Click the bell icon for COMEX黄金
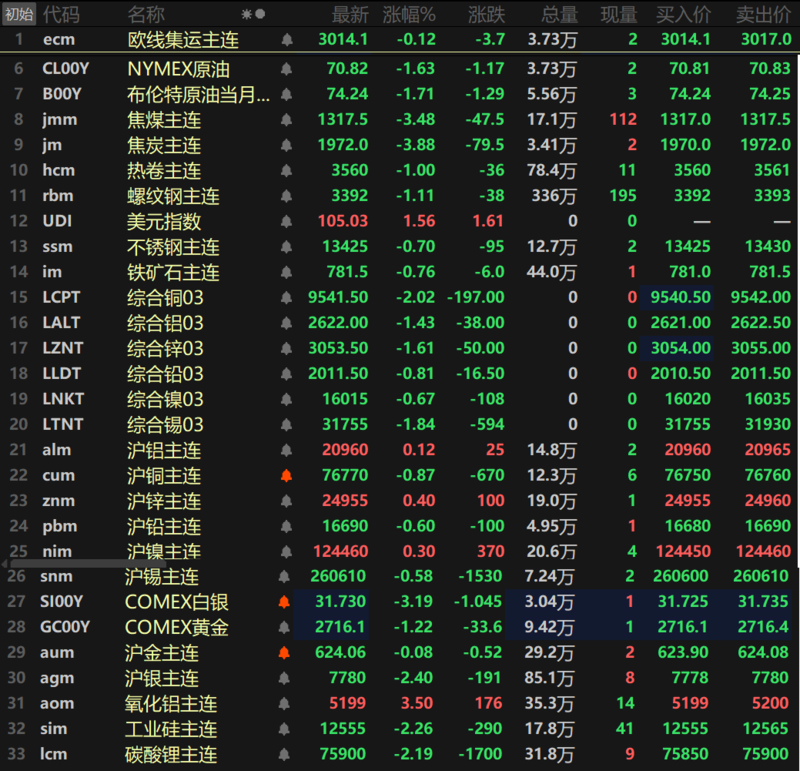 [284, 627]
